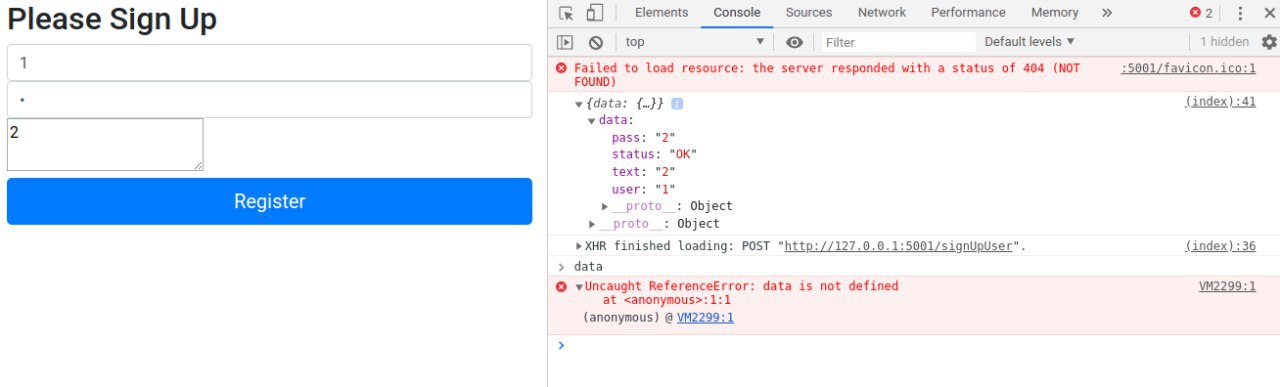Click the red error count badge
This screenshot has height=387, width=1280.
click(1201, 13)
